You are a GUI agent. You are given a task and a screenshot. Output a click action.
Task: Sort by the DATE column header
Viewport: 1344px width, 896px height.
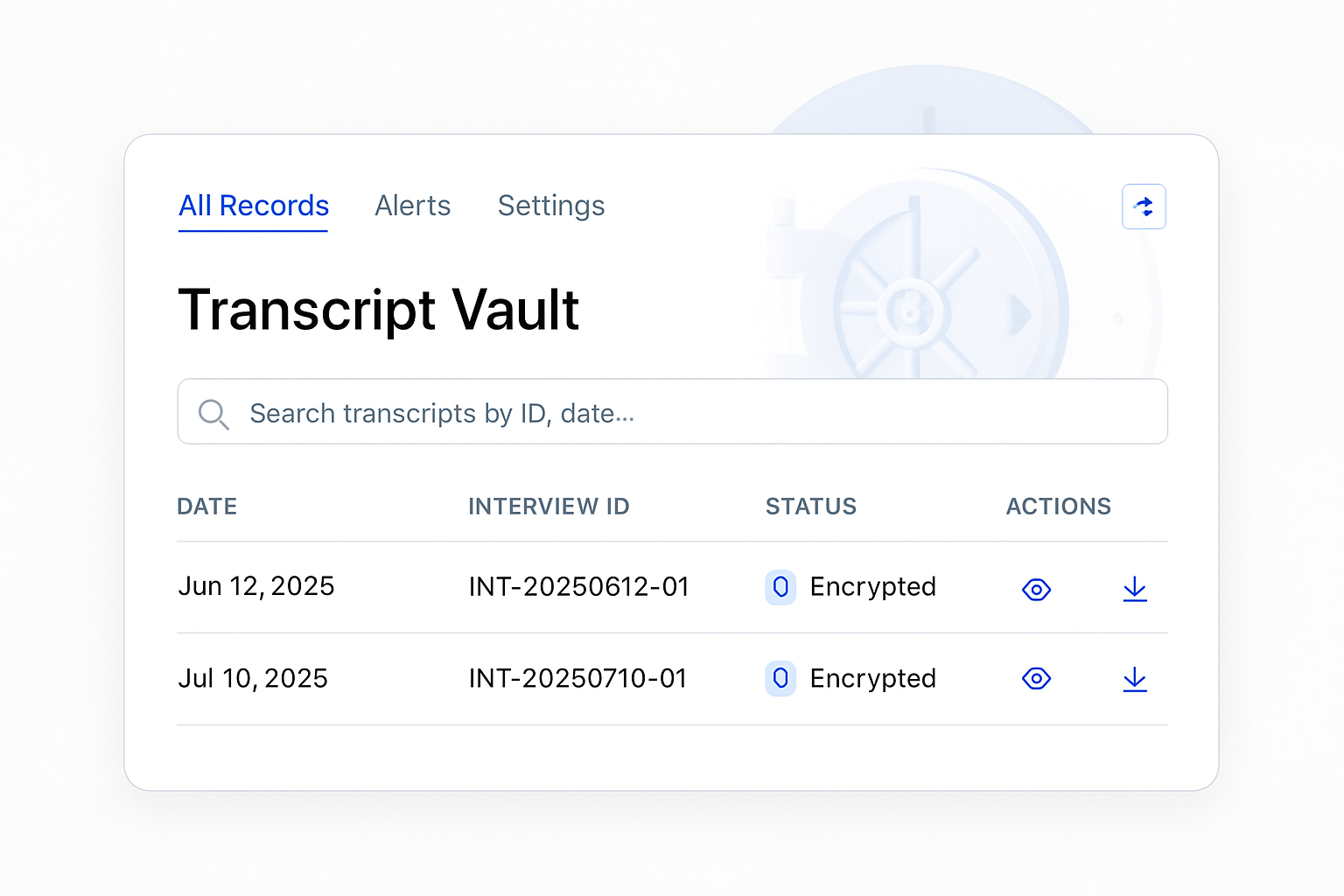207,507
